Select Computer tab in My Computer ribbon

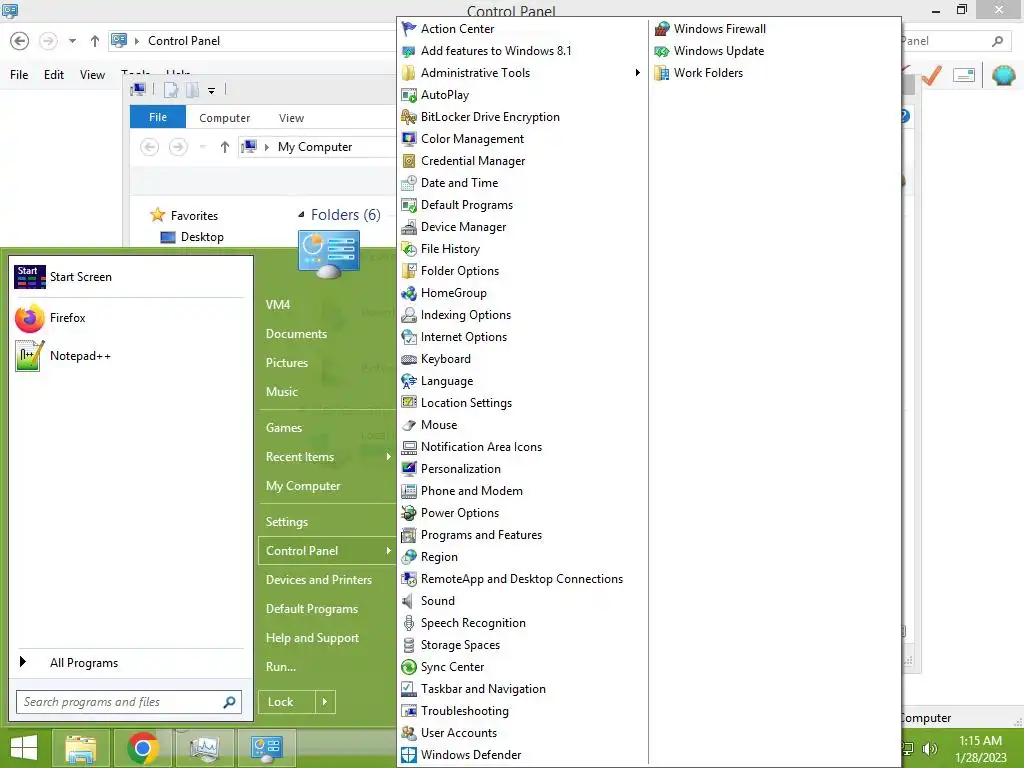tap(225, 118)
